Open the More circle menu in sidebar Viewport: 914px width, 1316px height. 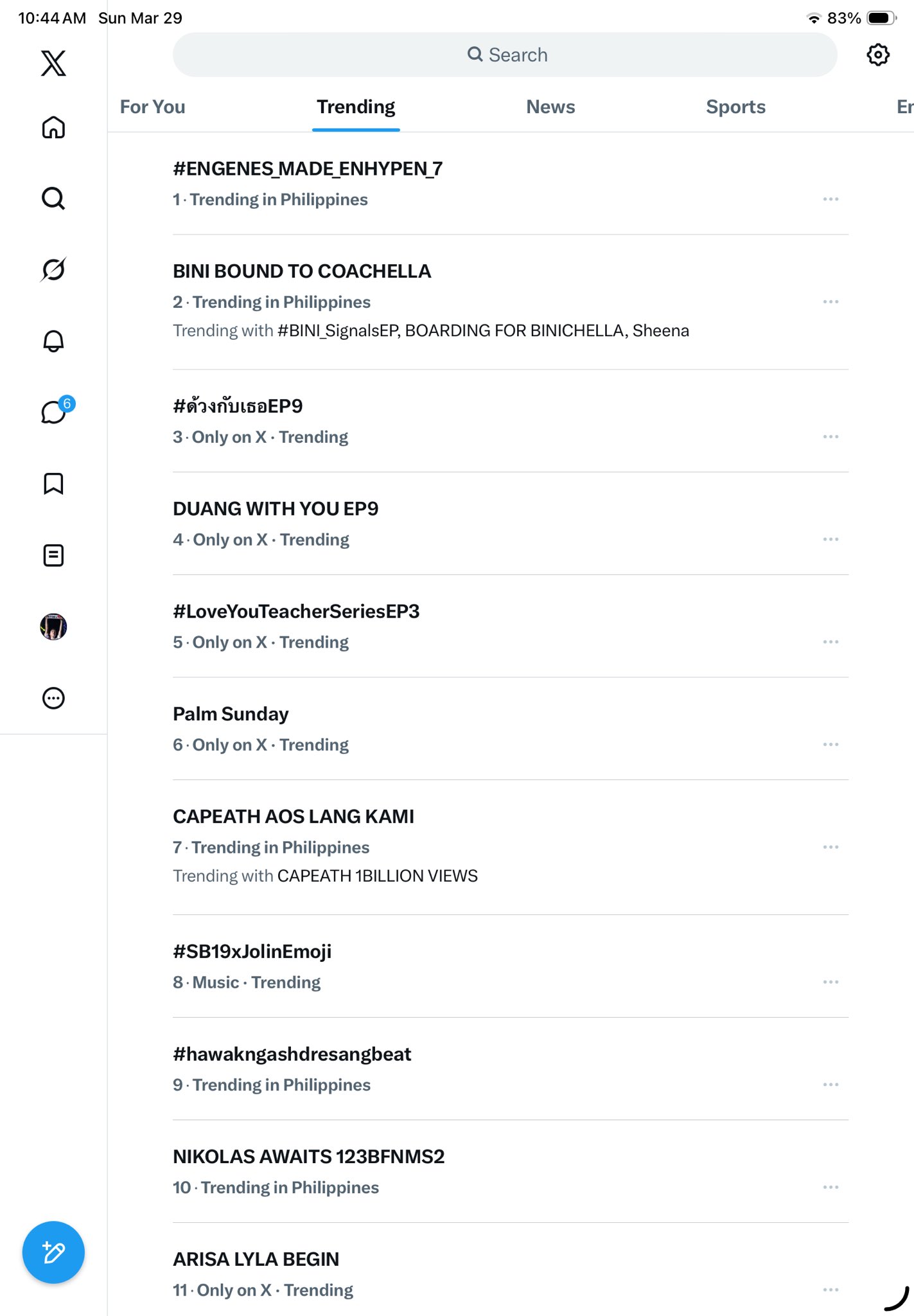coord(53,698)
